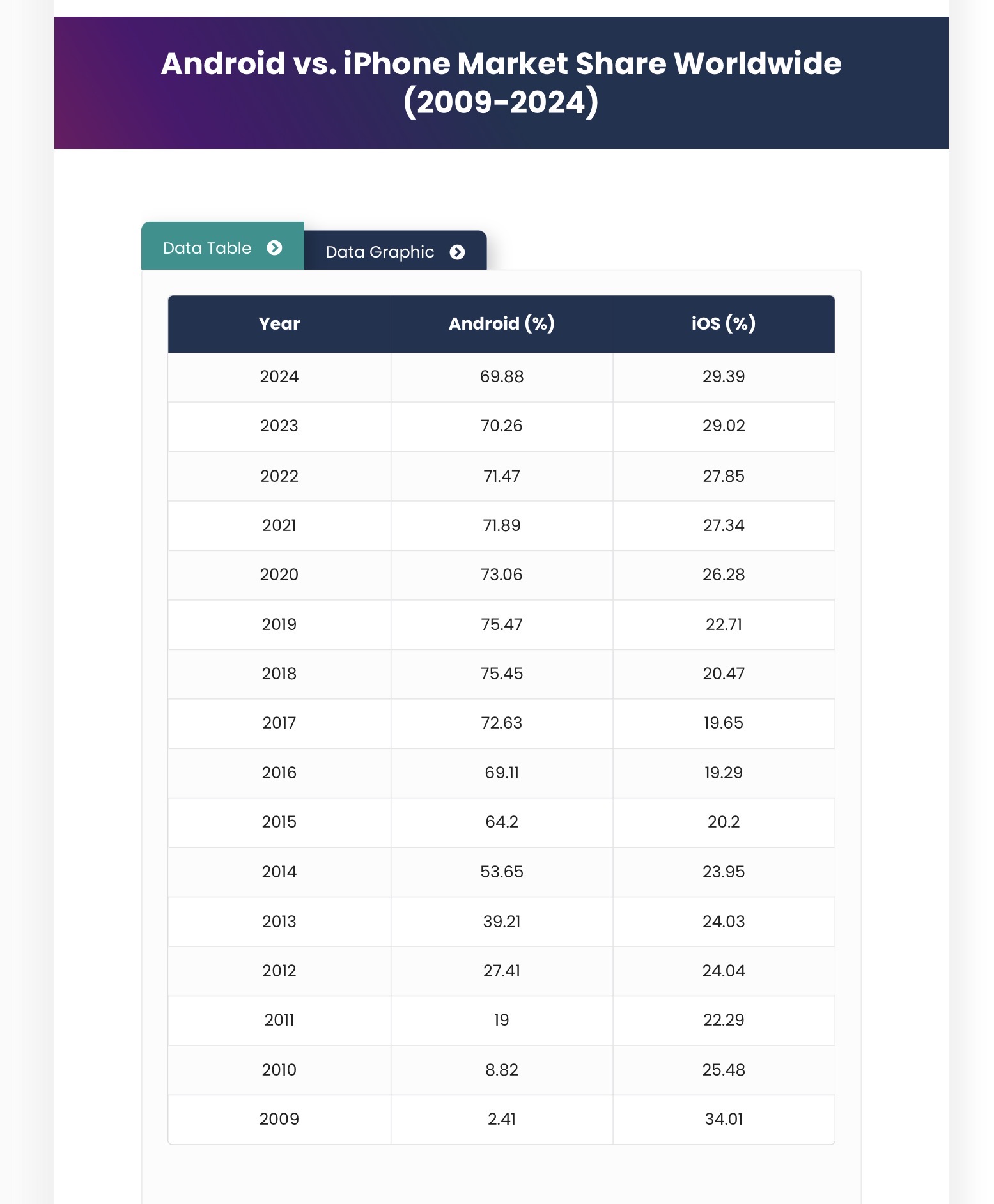Viewport: 994px width, 1204px height.
Task: Click the 2009 year cell
Action: tap(279, 1119)
